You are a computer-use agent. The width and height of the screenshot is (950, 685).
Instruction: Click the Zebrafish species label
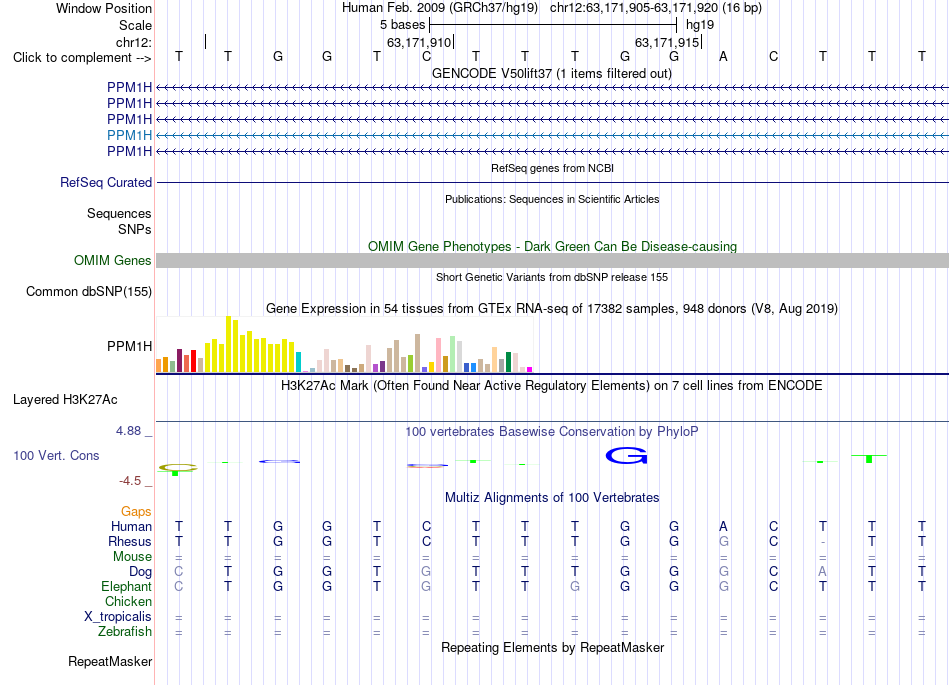[x=124, y=631]
